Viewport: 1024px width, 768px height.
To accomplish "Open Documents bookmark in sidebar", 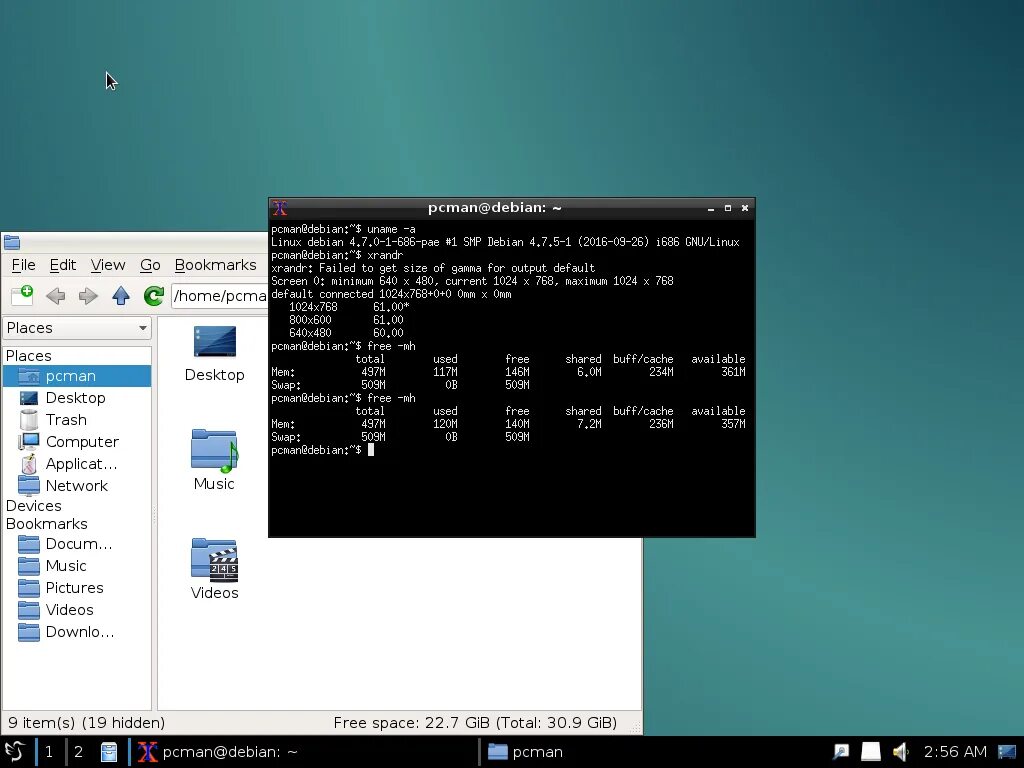I will coord(77,544).
